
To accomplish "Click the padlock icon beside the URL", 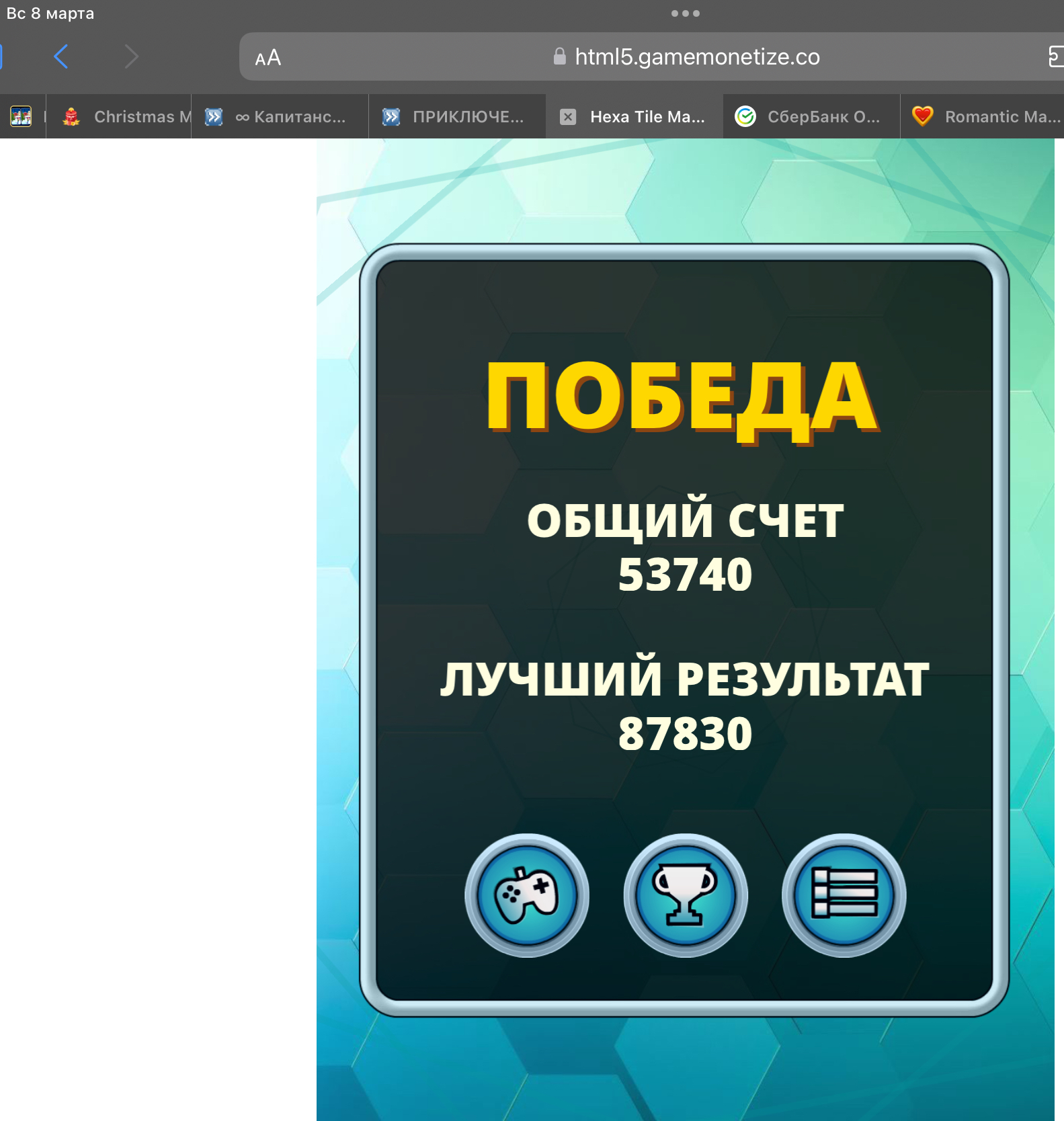I will (x=559, y=56).
